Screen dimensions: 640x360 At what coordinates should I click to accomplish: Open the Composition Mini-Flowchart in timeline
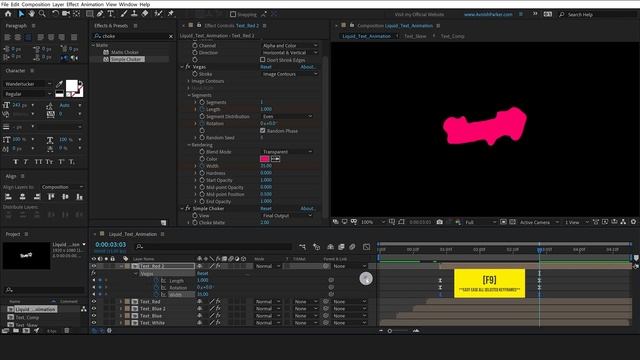[x=302, y=247]
